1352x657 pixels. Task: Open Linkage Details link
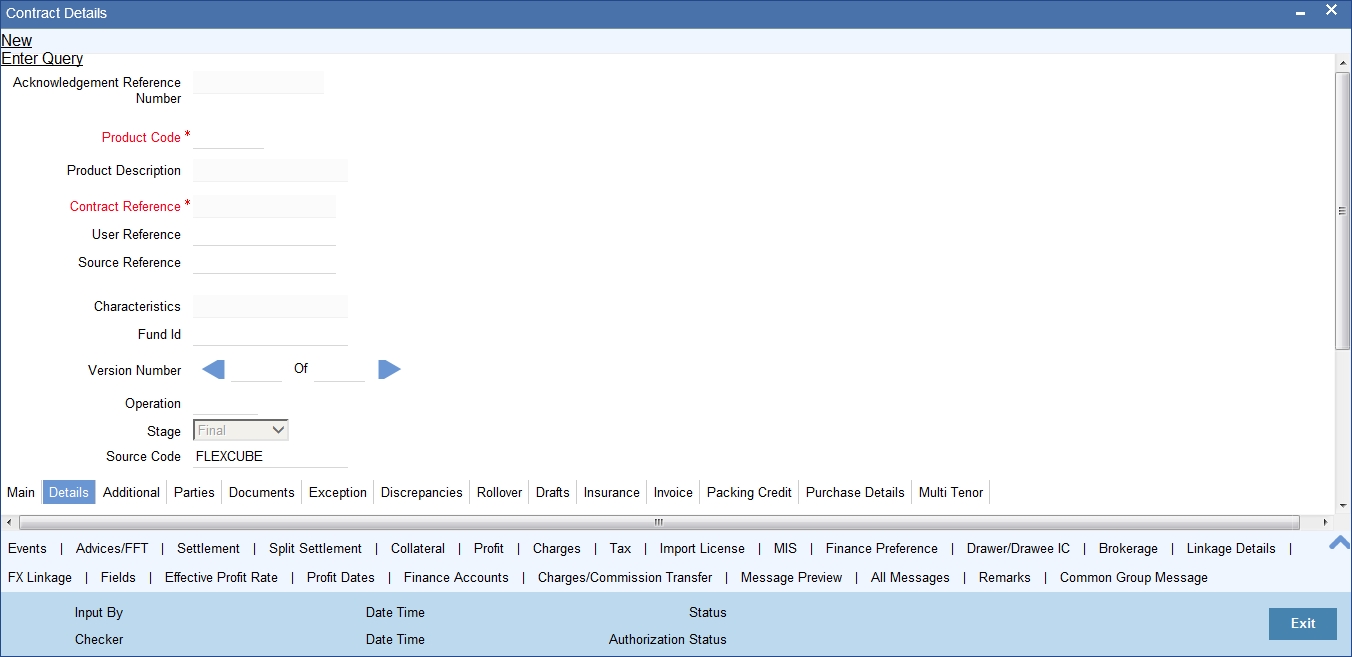click(1231, 548)
